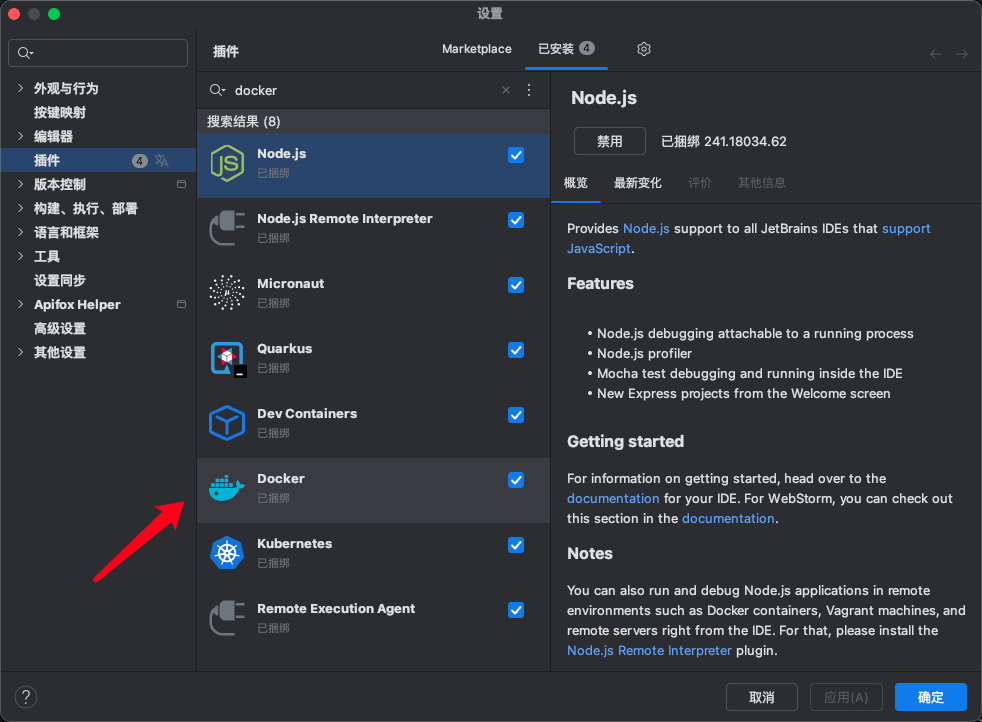Click the Node.js plugin icon
Image resolution: width=982 pixels, height=722 pixels.
point(227,163)
